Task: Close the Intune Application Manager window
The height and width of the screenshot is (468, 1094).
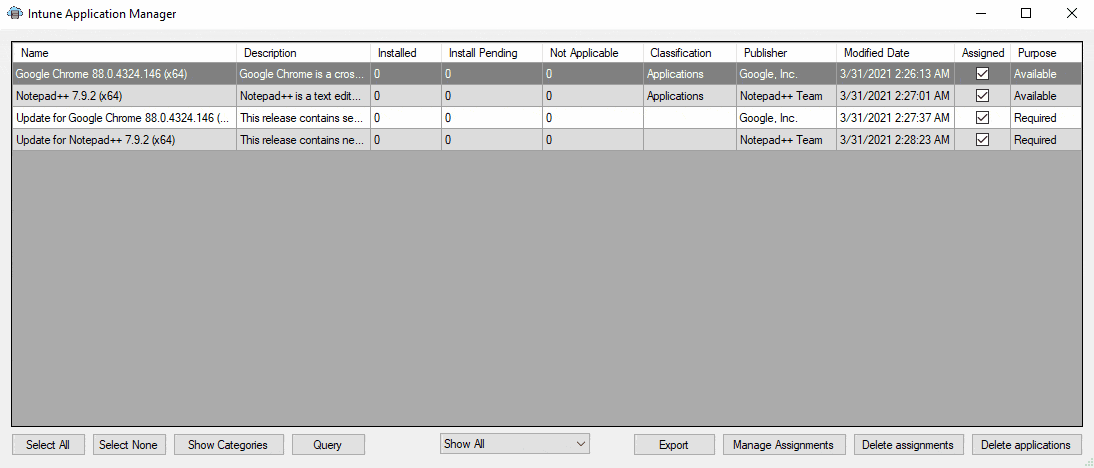Action: click(1071, 13)
